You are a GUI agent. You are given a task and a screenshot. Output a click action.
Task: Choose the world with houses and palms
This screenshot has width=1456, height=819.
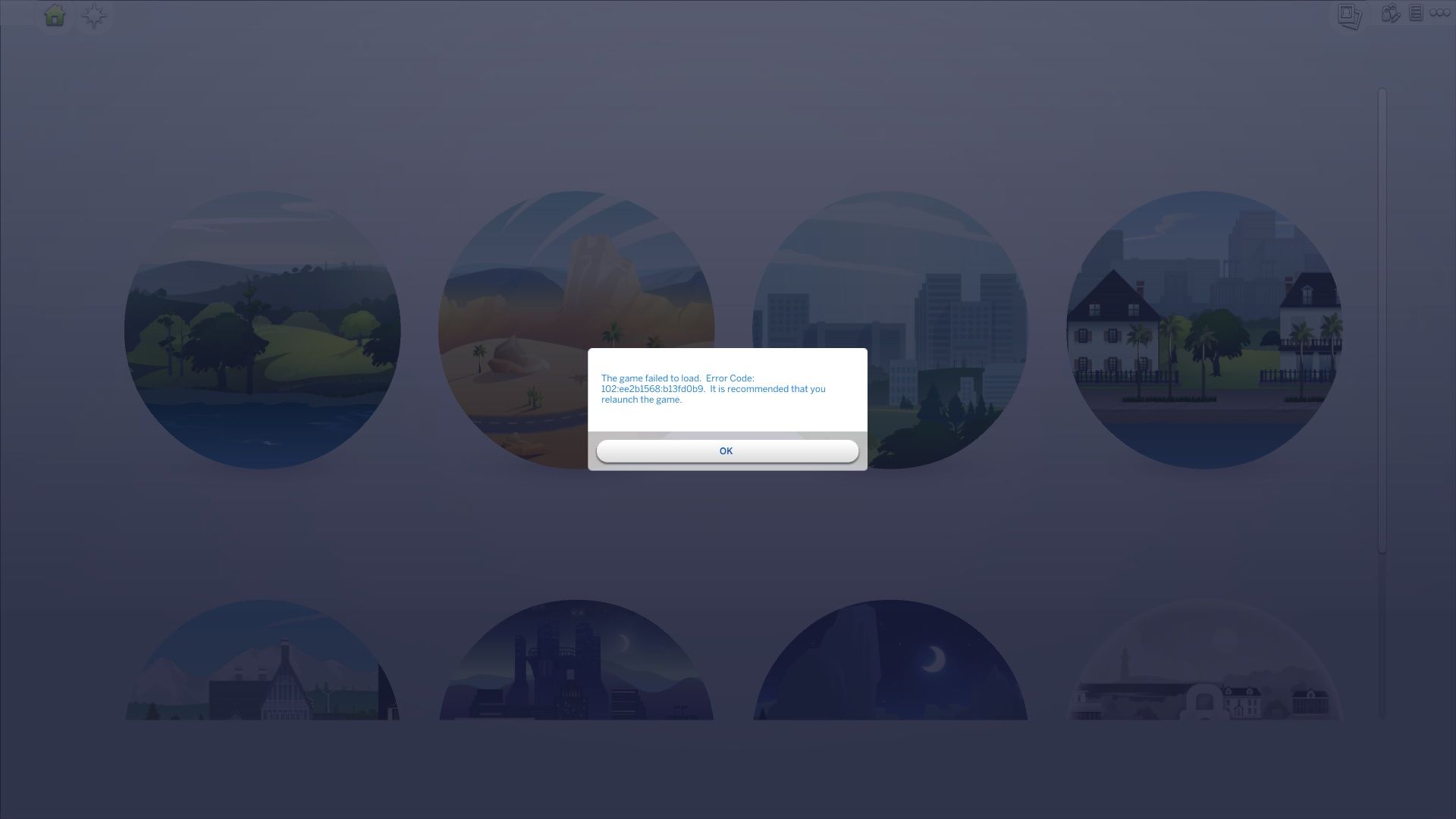[x=1203, y=330]
